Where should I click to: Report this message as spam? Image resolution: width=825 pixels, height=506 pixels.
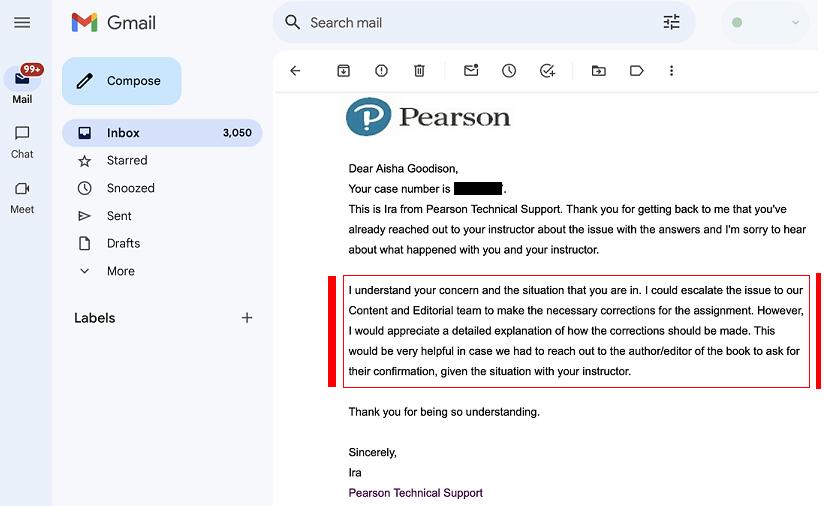point(381,71)
